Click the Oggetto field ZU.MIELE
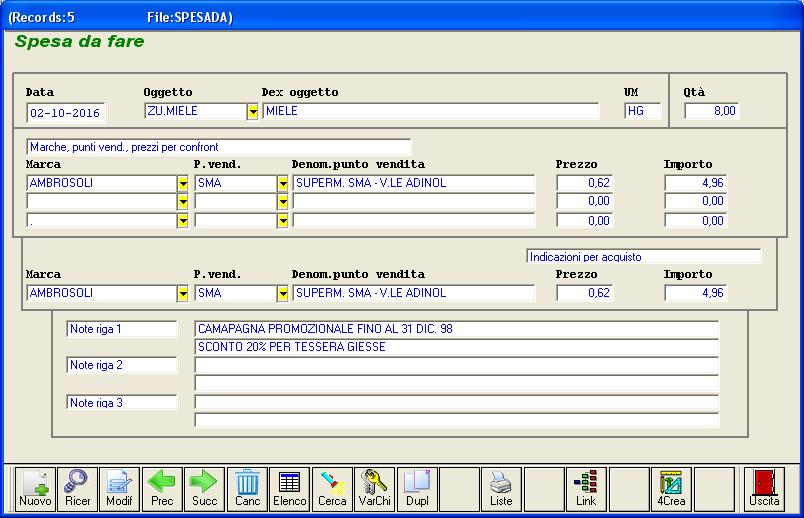804x518 pixels. coord(195,111)
